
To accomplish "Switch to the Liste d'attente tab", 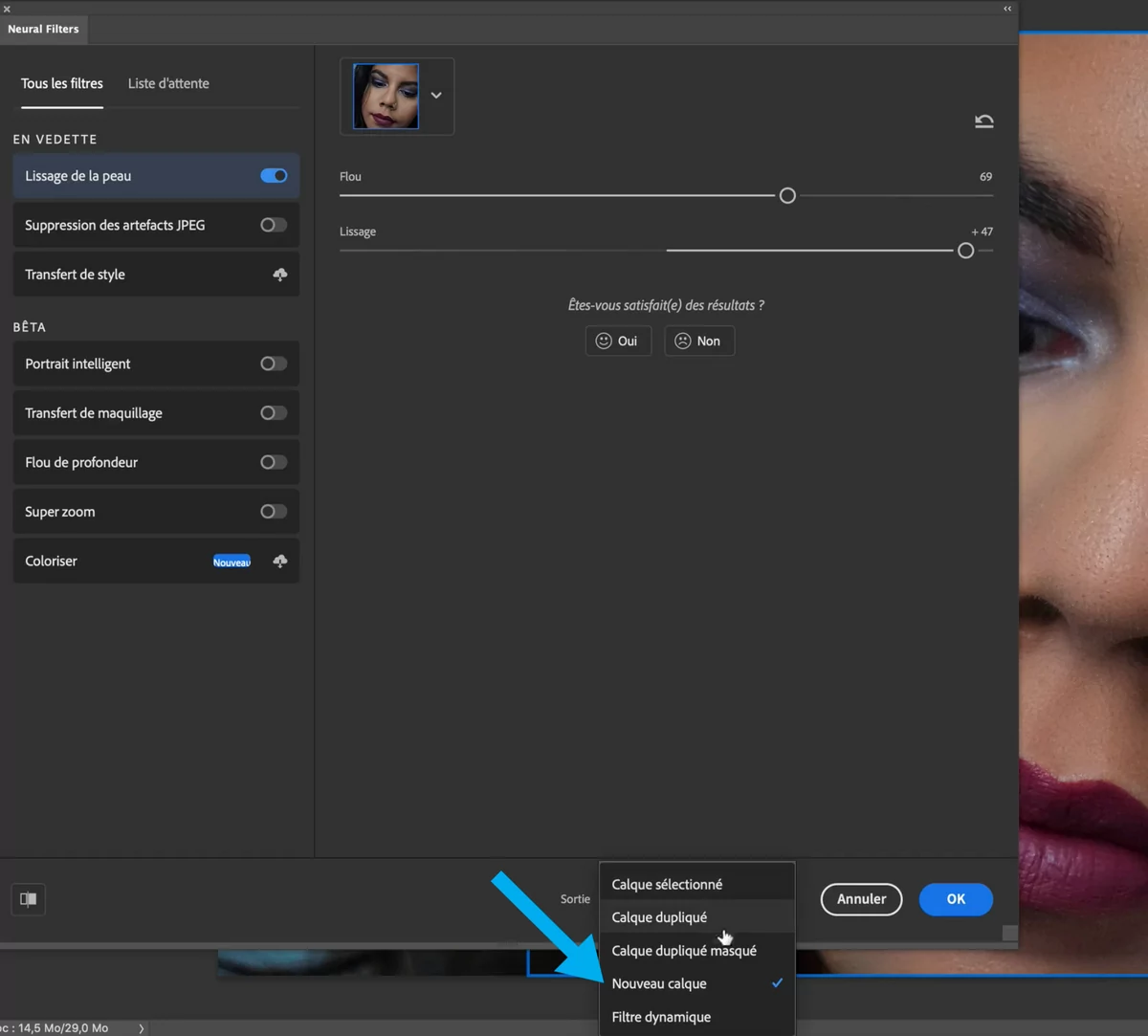I will coord(168,84).
